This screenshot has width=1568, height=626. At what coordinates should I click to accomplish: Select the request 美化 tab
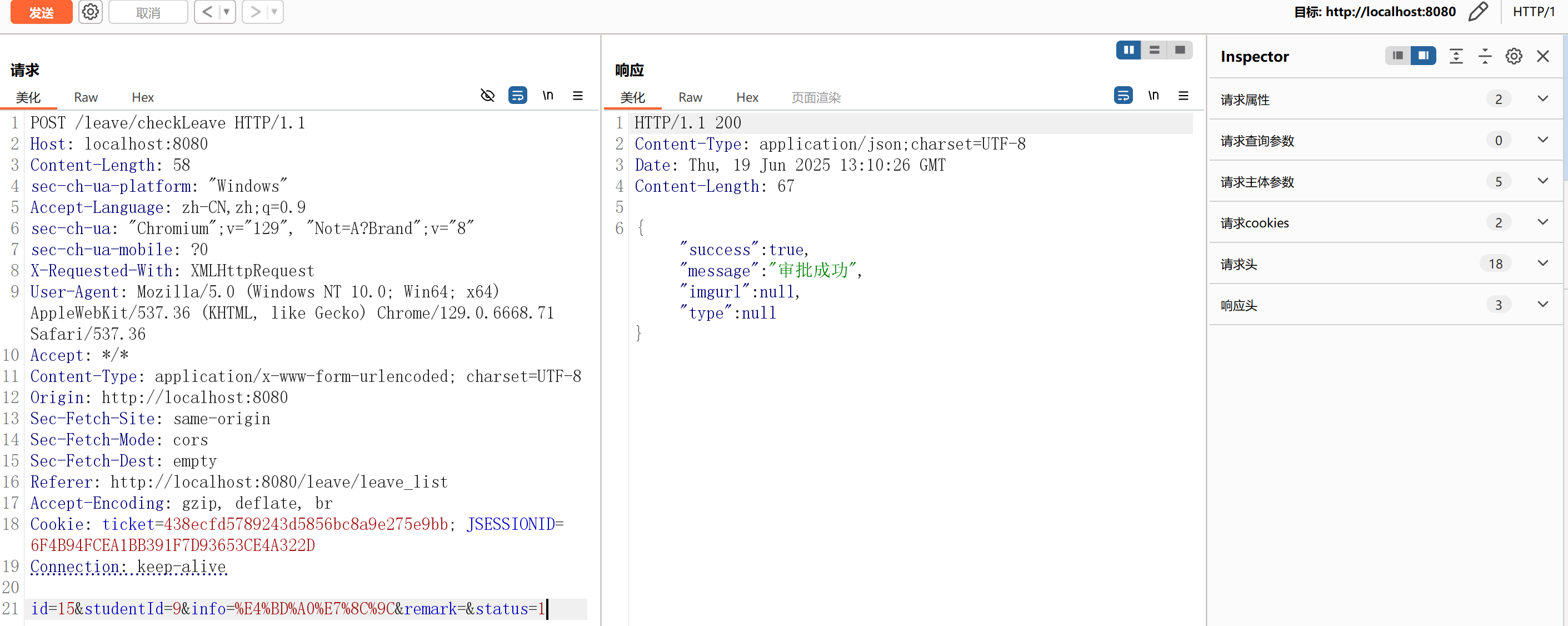point(28,97)
